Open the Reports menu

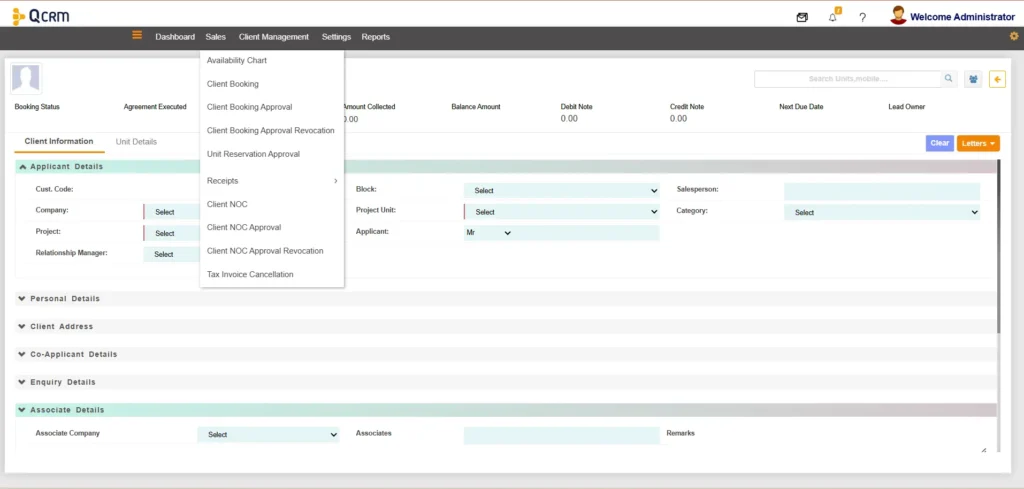point(376,37)
